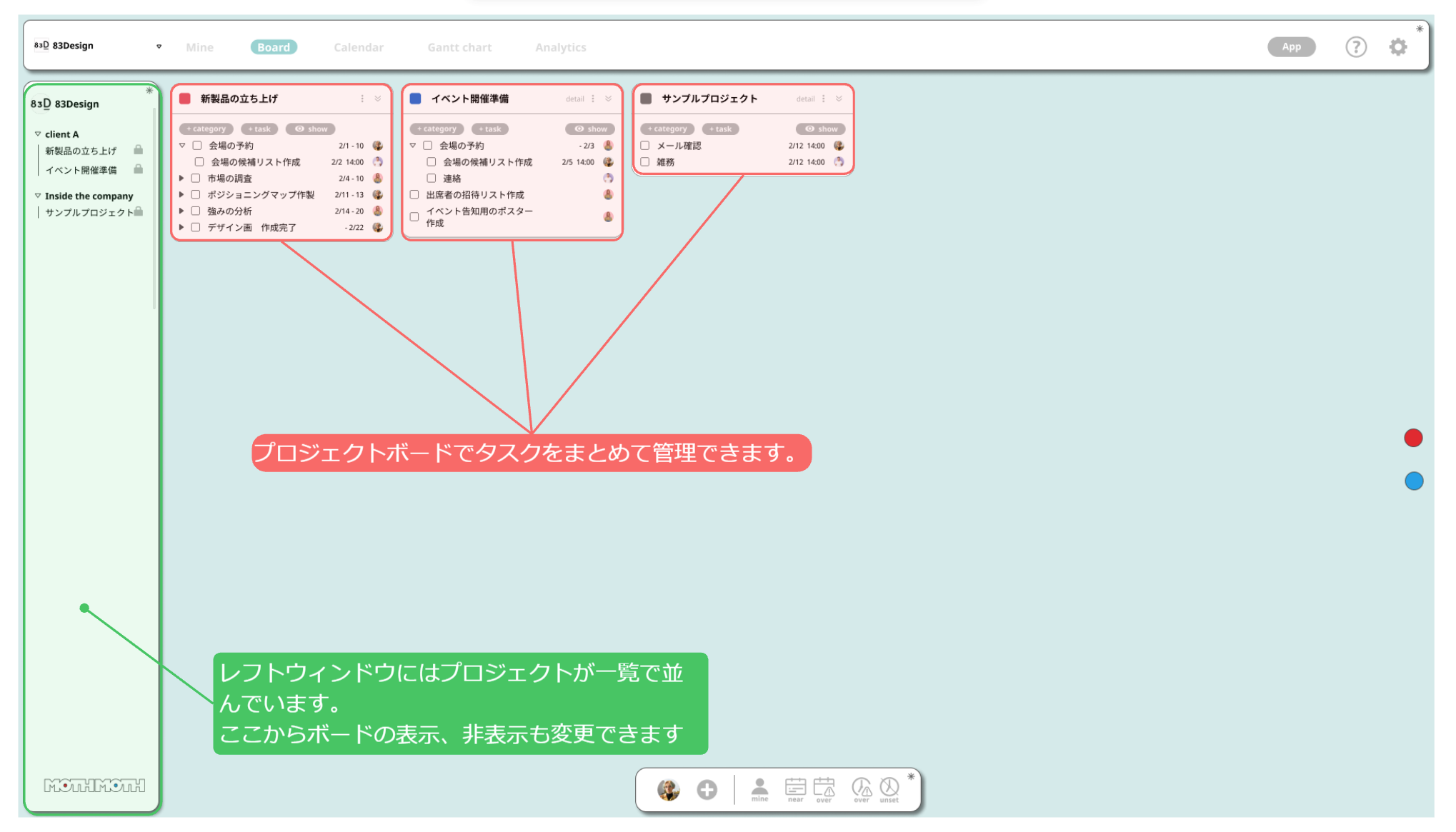Check the イベント告知用のポスター作成 checkbox

(414, 217)
